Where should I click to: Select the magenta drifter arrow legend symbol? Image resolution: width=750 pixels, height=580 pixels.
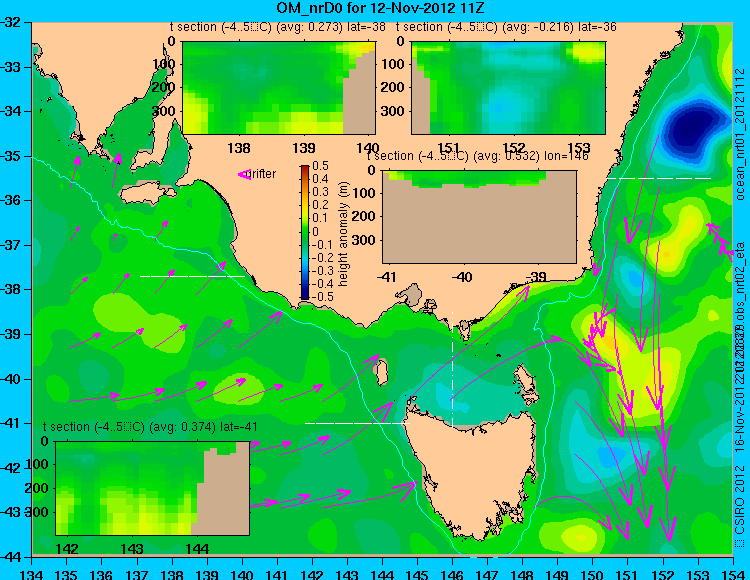pyautogui.click(x=244, y=175)
